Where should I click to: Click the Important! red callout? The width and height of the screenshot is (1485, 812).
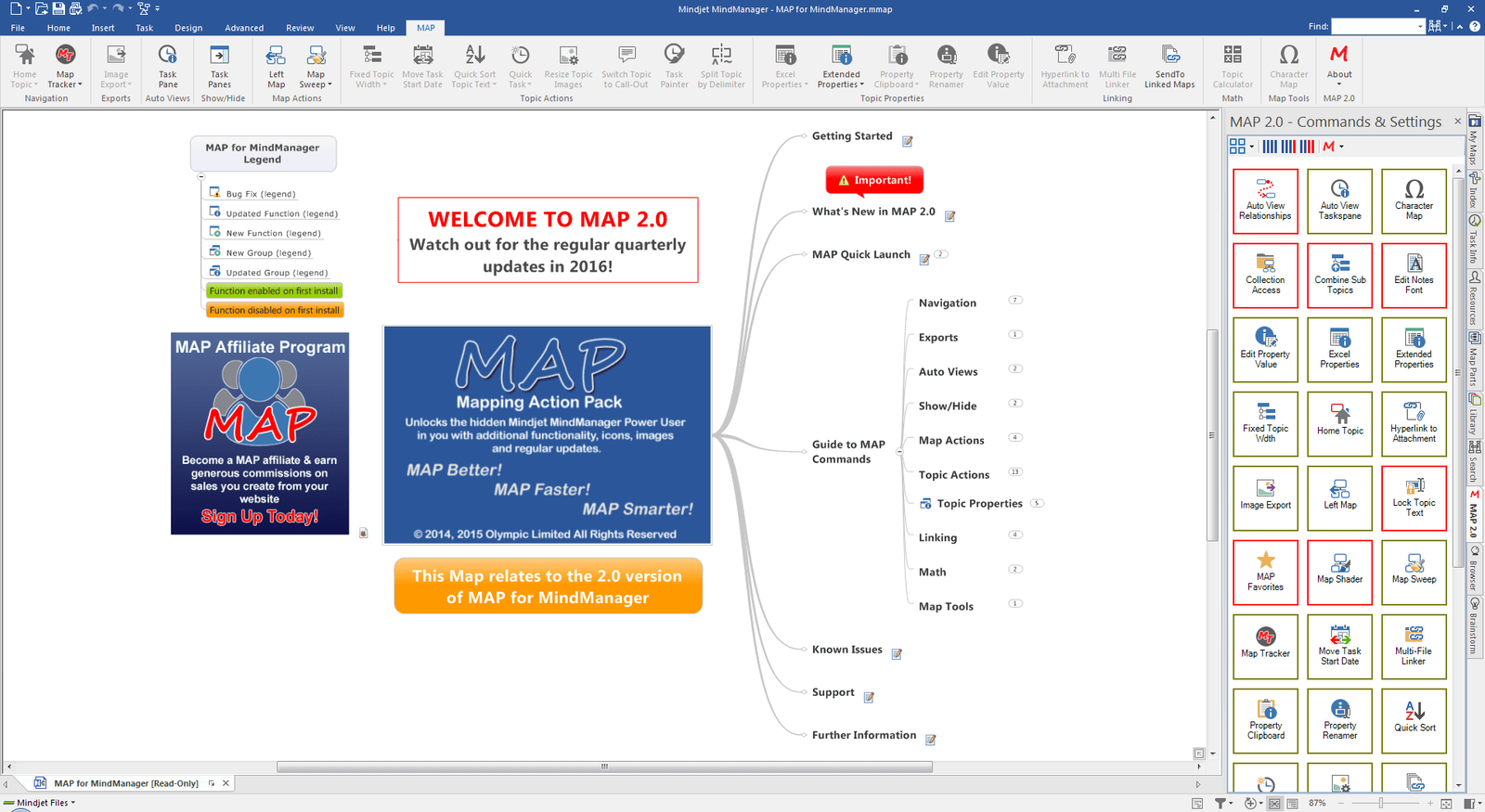874,180
